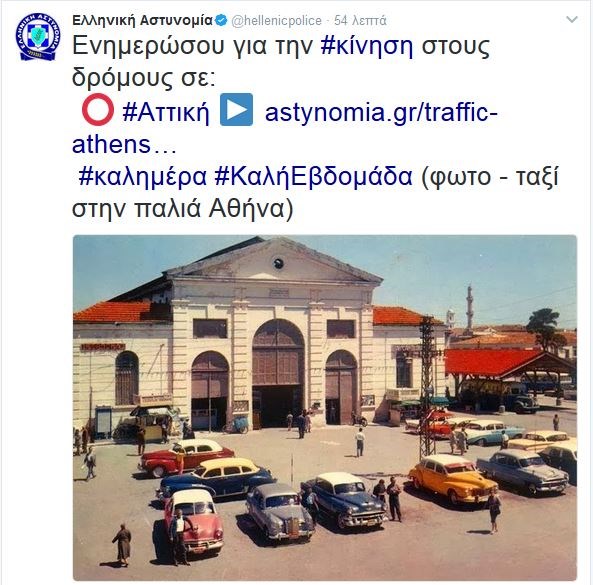Click the blue verified badge
The width and height of the screenshot is (593, 585).
click(221, 20)
